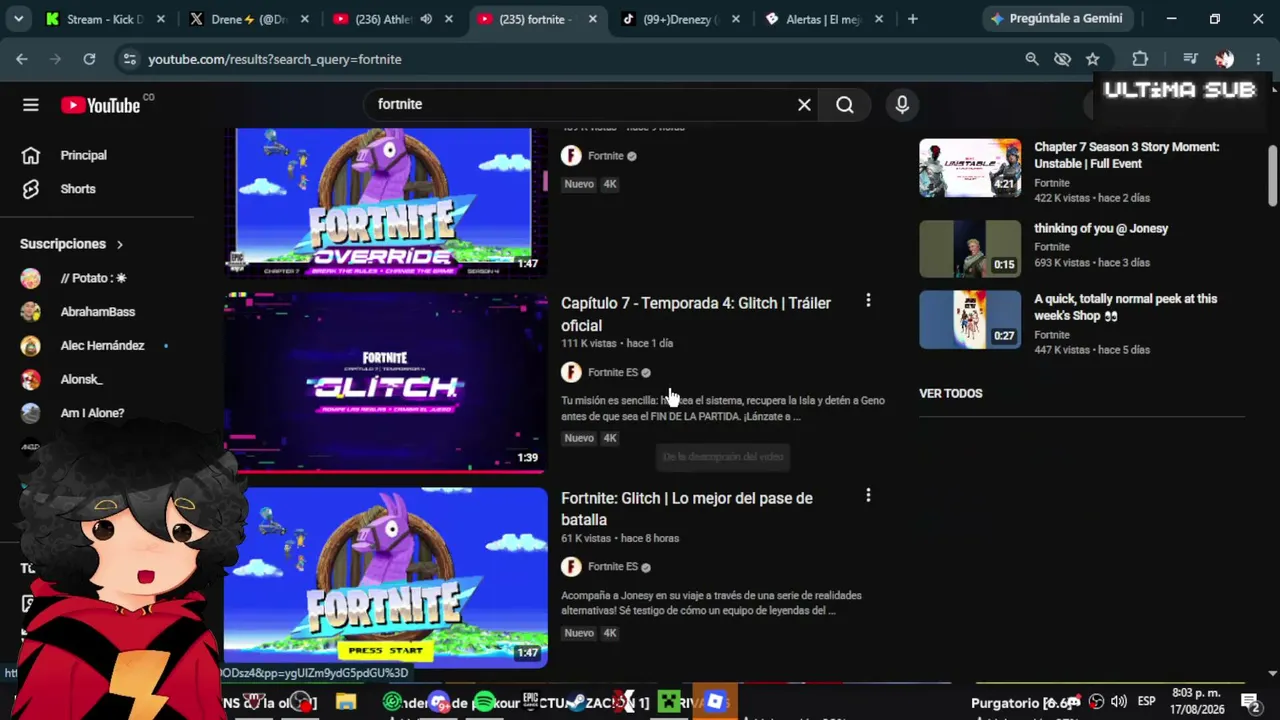Open the Fortnite channel avatar on first result
Viewport: 1280px width, 720px height.
point(571,156)
